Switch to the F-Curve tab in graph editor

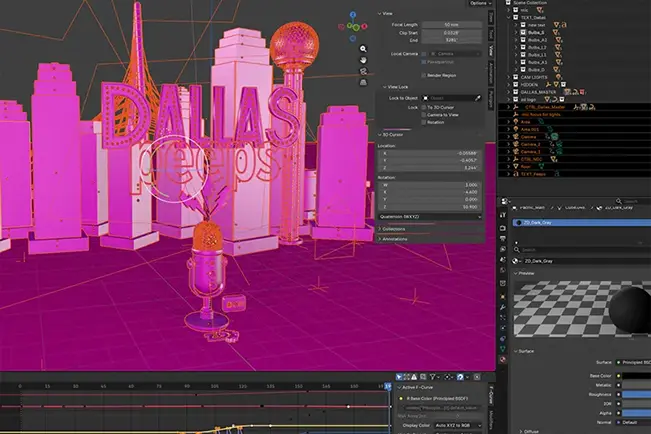[x=491, y=395]
